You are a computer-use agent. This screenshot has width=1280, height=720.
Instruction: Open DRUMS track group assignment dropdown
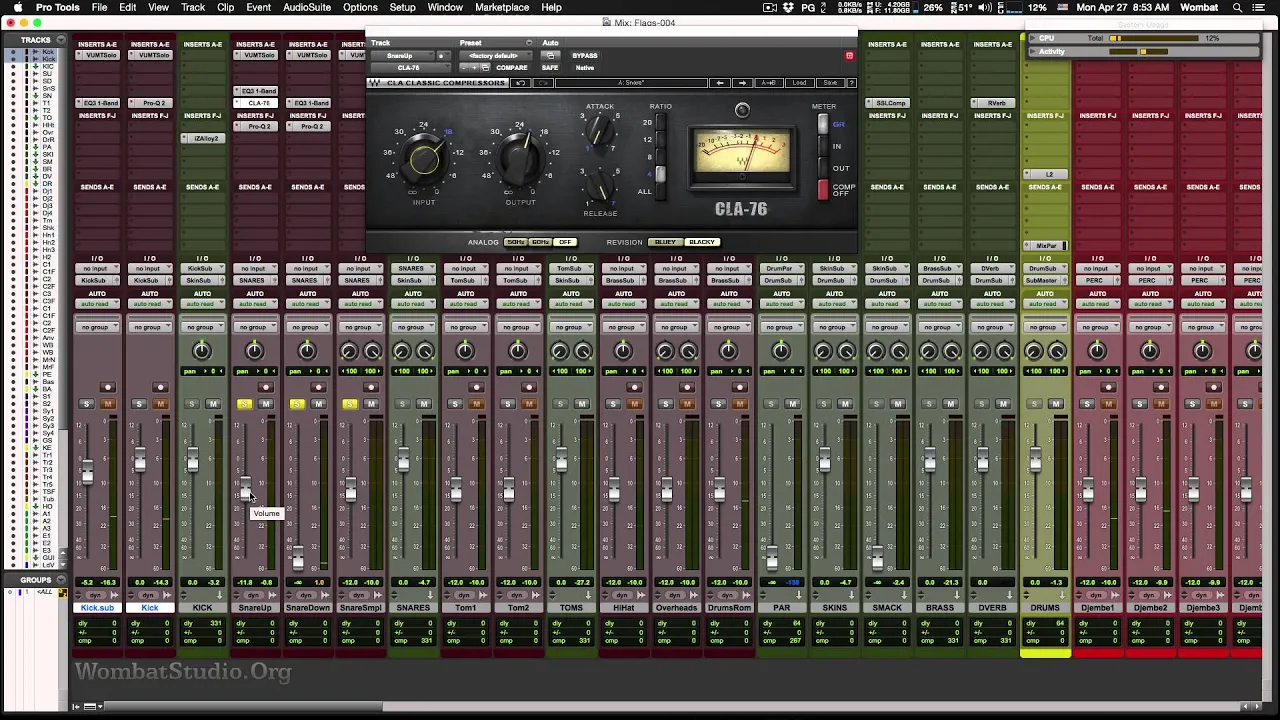pyautogui.click(x=1045, y=327)
